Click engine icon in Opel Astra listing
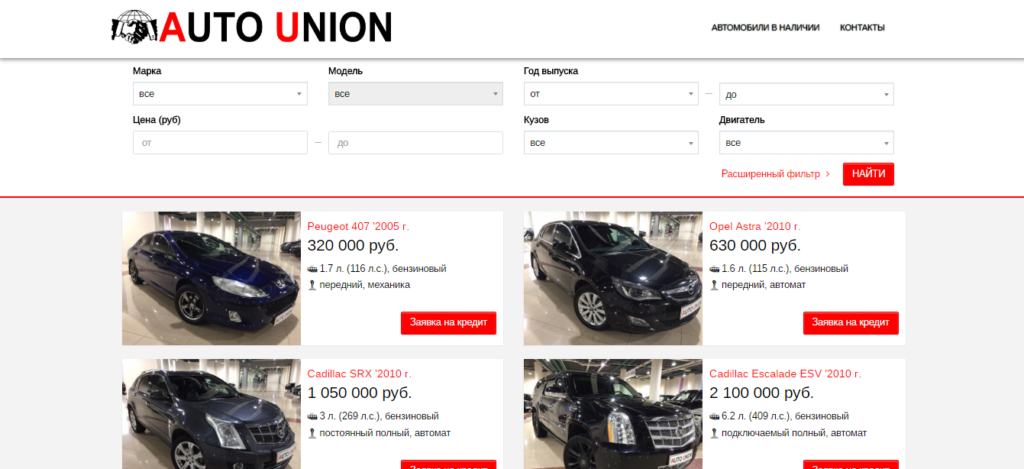 click(x=714, y=268)
